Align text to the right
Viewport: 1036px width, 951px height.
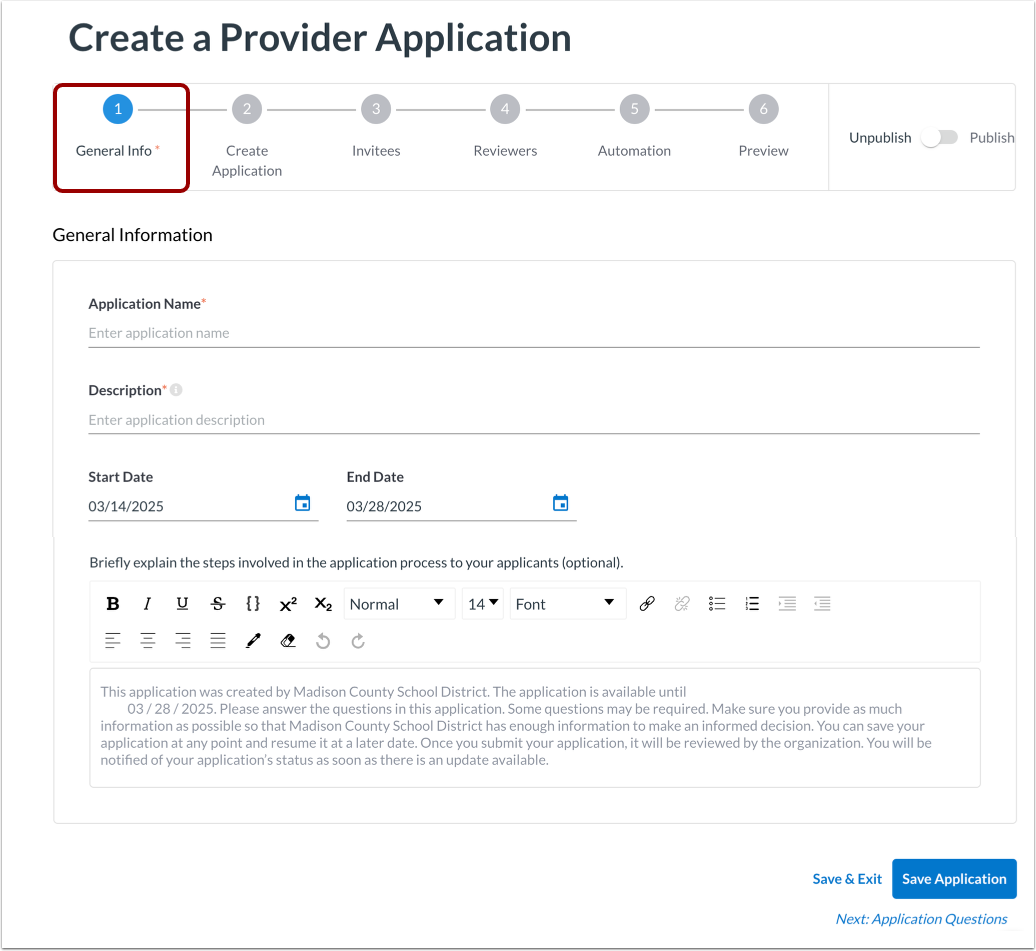pyautogui.click(x=183, y=640)
